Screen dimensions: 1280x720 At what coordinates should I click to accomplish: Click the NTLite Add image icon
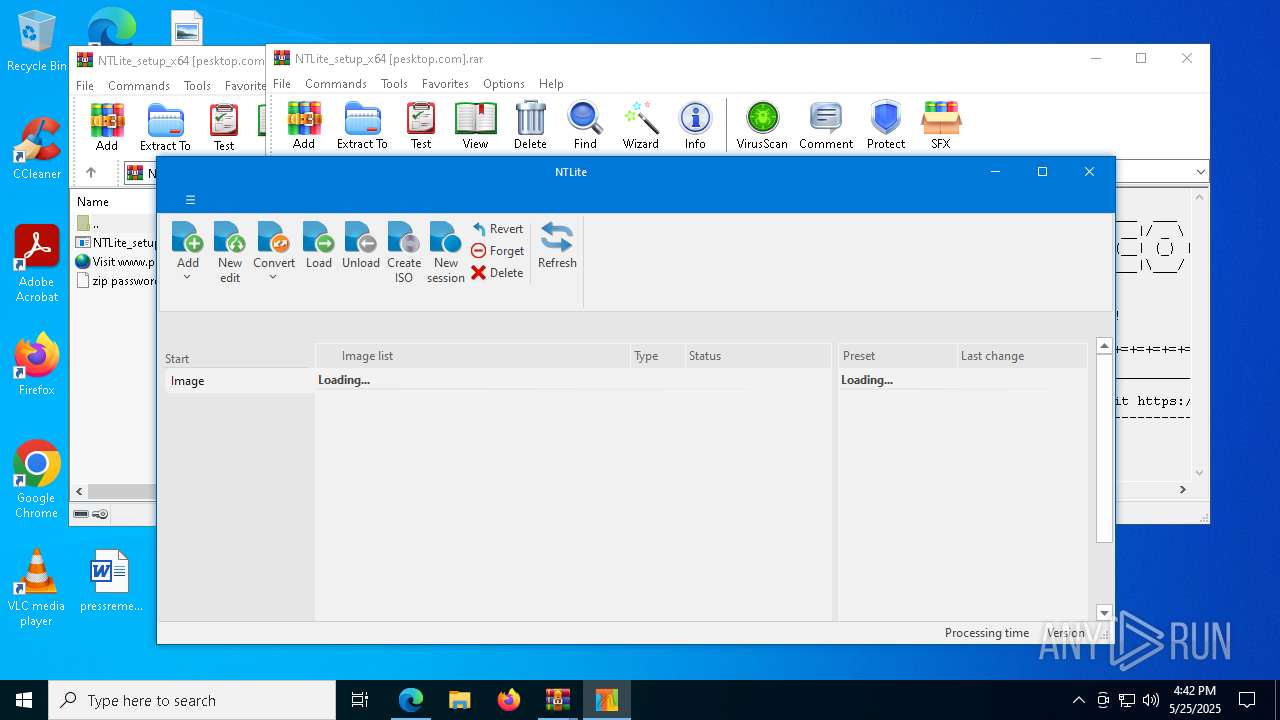point(188,238)
